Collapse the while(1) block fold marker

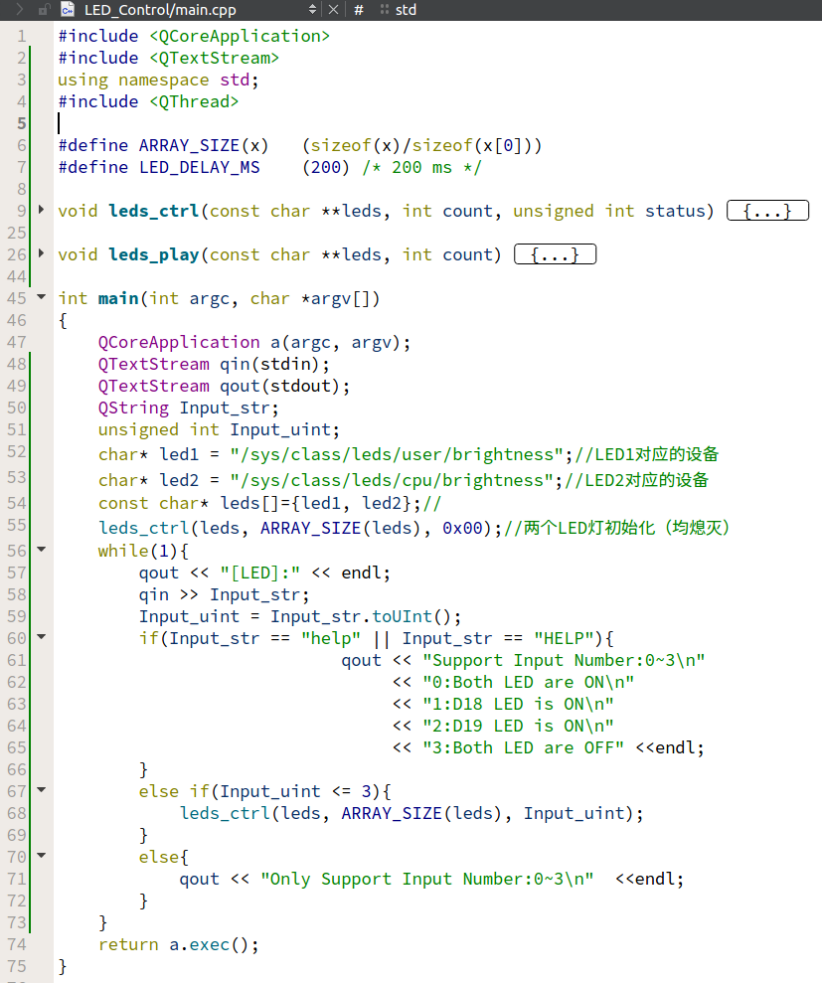pos(41,549)
